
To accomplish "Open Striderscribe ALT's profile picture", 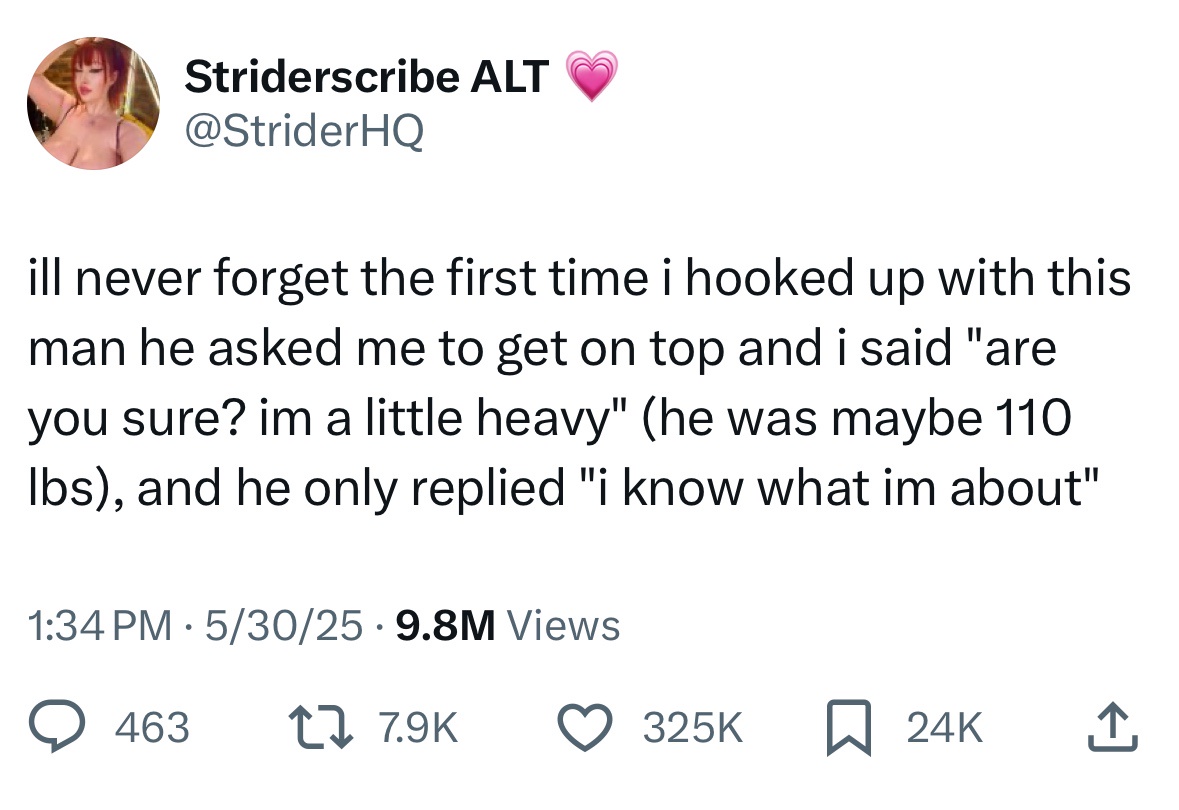I will pos(93,102).
